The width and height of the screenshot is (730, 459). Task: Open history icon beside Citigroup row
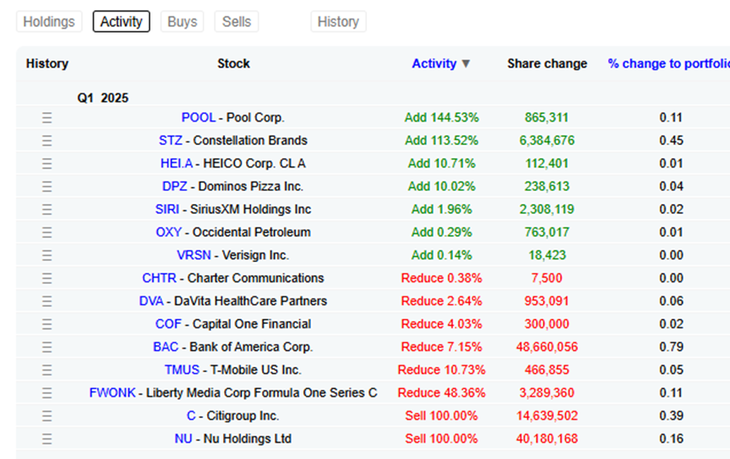pyautogui.click(x=46, y=416)
